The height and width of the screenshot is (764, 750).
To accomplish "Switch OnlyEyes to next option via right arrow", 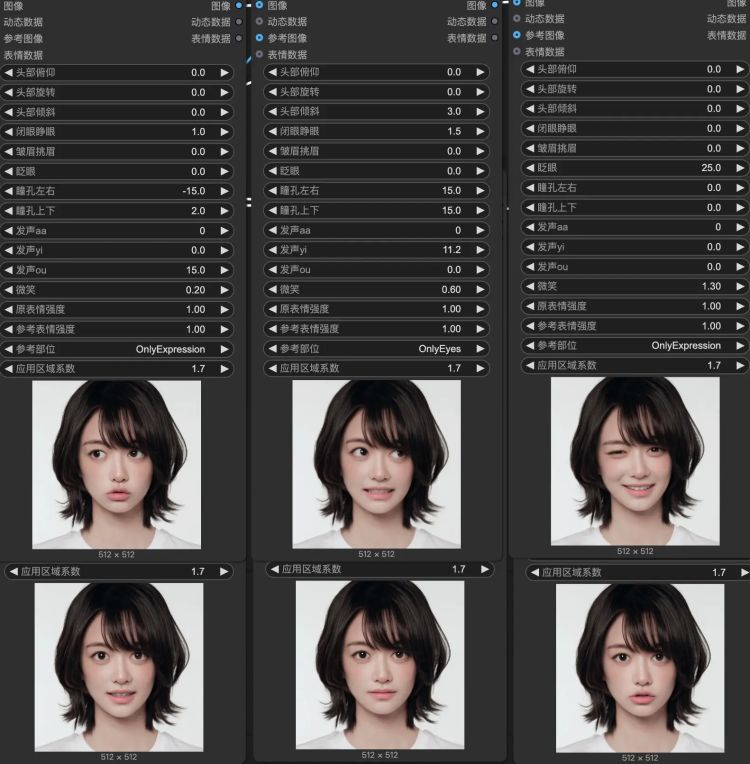I will [480, 348].
